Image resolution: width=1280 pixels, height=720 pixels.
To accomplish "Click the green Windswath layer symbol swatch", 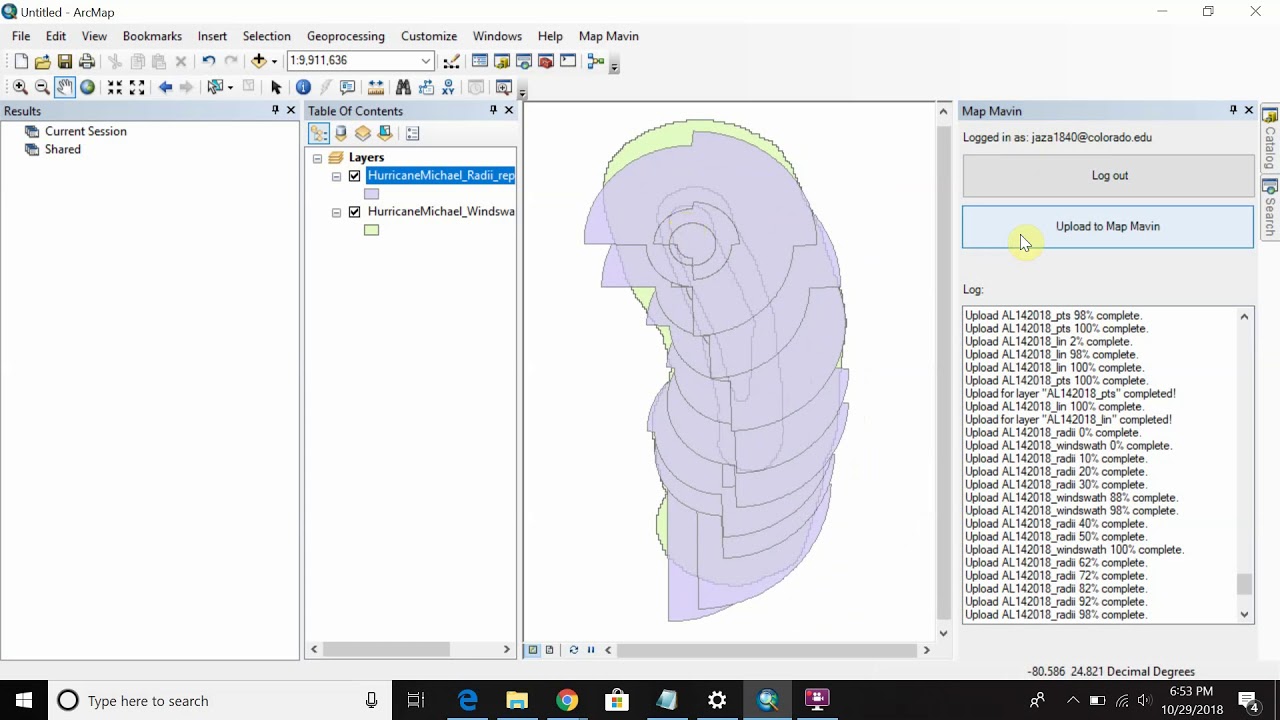I will point(372,230).
